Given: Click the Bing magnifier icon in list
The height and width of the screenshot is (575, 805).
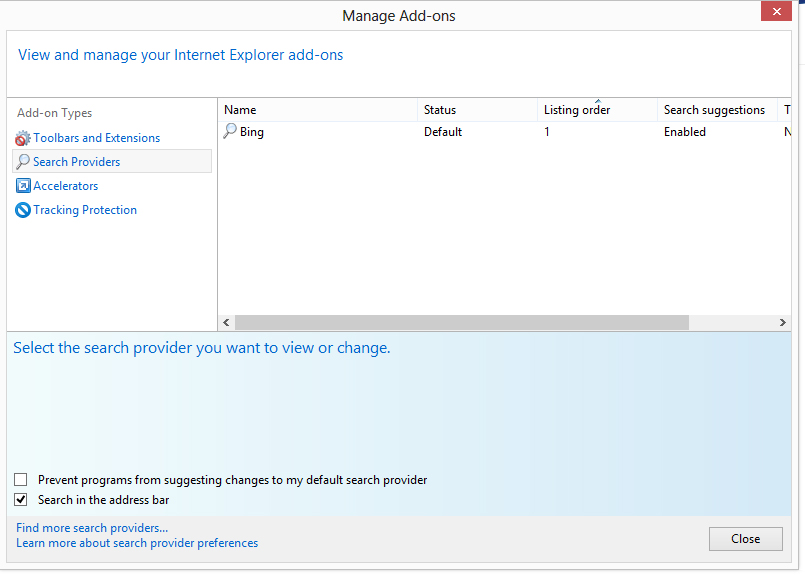Looking at the screenshot, I should pyautogui.click(x=230, y=131).
